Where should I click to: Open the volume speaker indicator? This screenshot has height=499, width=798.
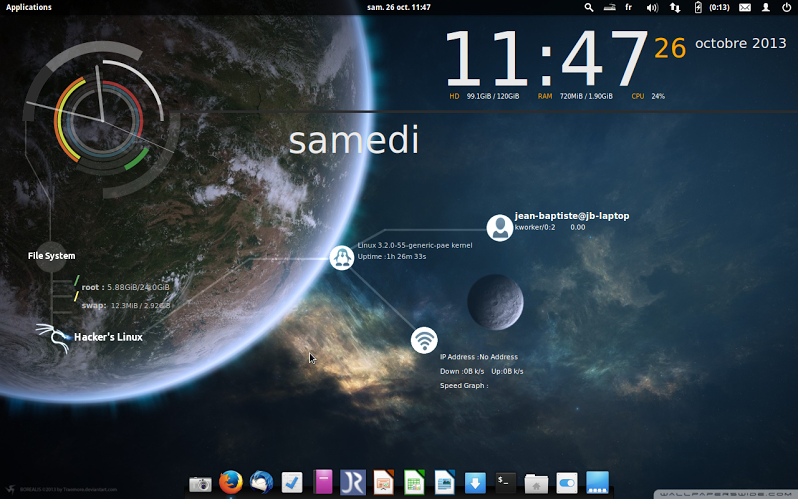click(x=652, y=7)
